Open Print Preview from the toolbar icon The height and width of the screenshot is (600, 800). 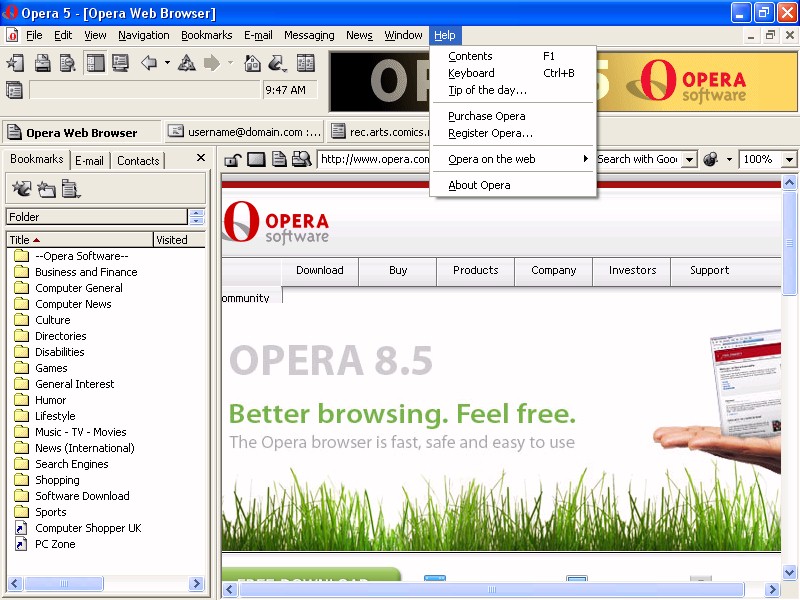coord(67,63)
